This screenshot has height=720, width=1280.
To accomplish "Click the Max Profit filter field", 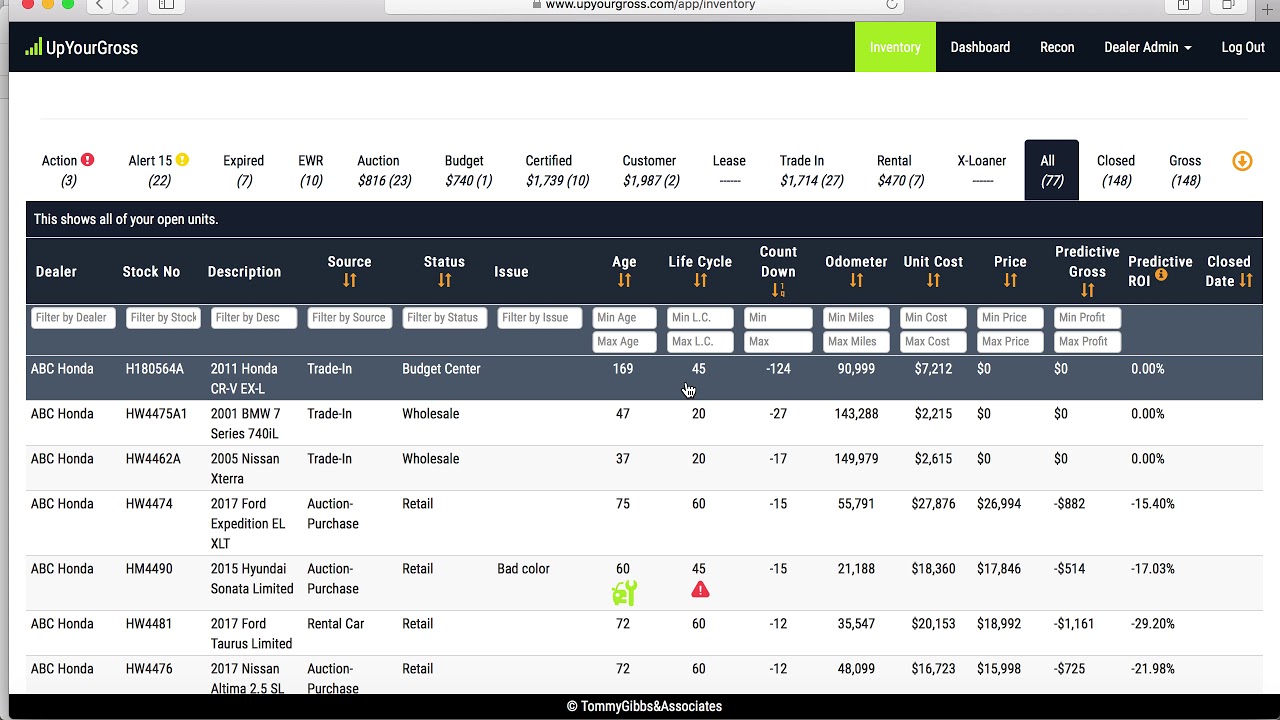I will click(1087, 342).
